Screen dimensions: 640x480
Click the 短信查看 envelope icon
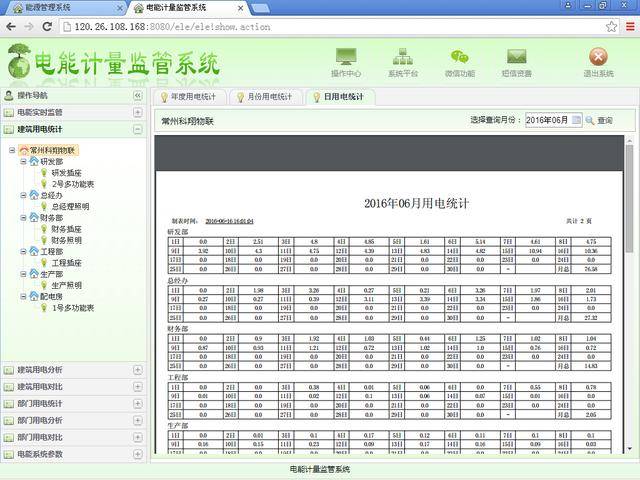pyautogui.click(x=516, y=58)
